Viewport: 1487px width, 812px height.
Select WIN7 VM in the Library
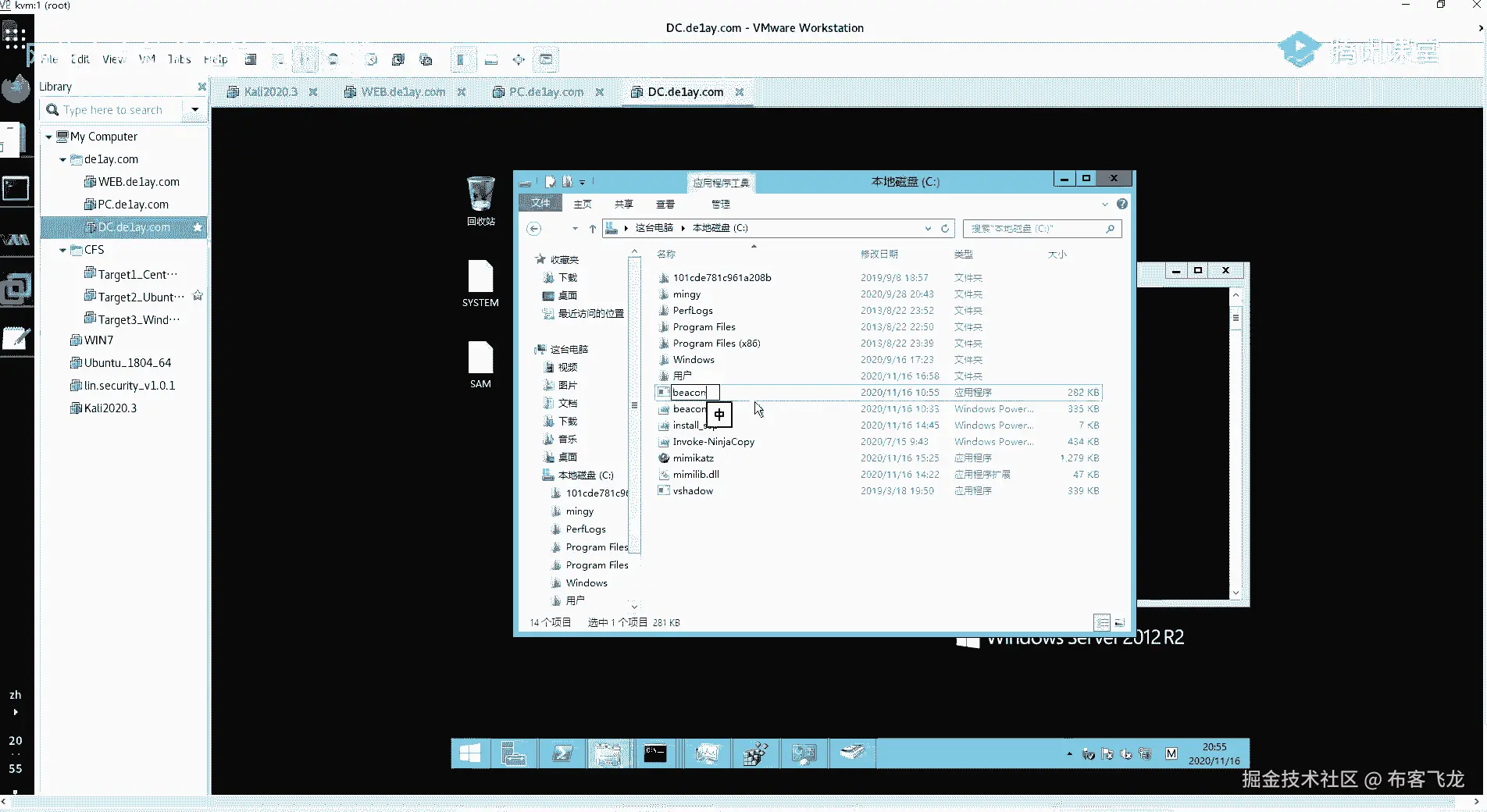(x=91, y=340)
